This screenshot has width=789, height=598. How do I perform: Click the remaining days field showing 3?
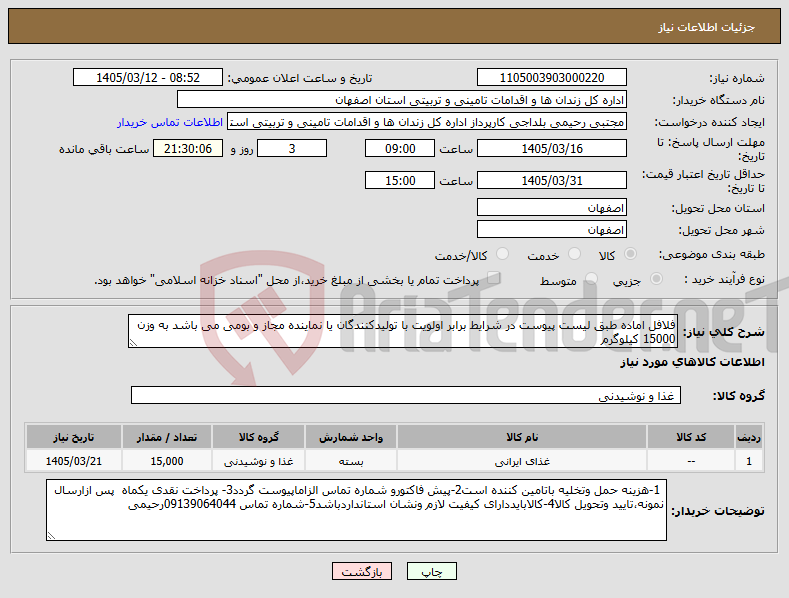[292, 148]
